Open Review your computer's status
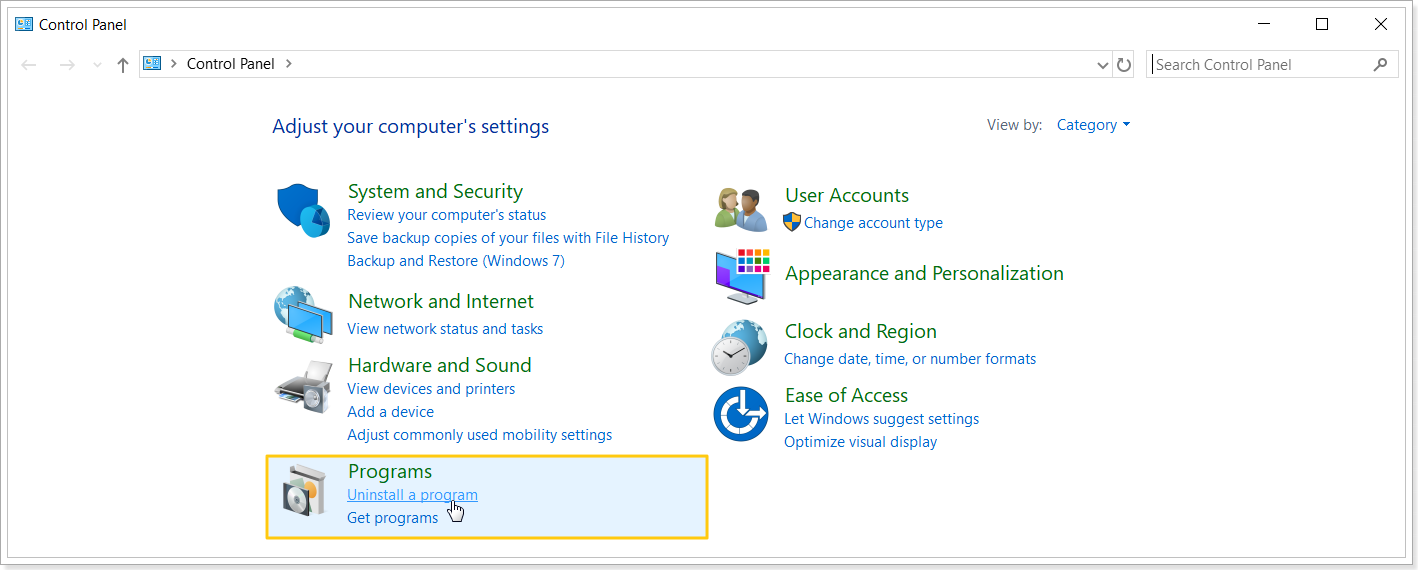1418x570 pixels. 447,215
